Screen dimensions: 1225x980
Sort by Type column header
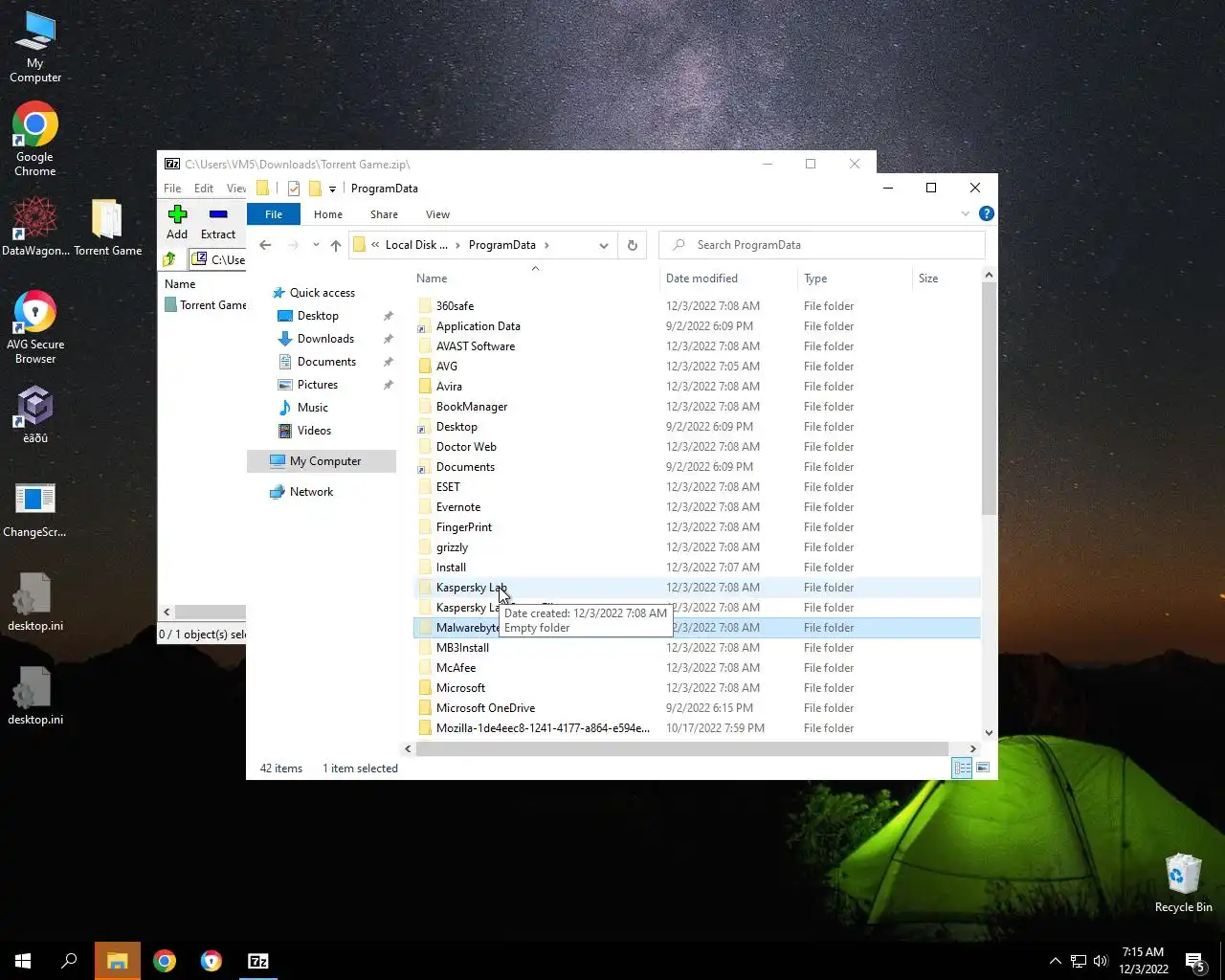(855, 278)
